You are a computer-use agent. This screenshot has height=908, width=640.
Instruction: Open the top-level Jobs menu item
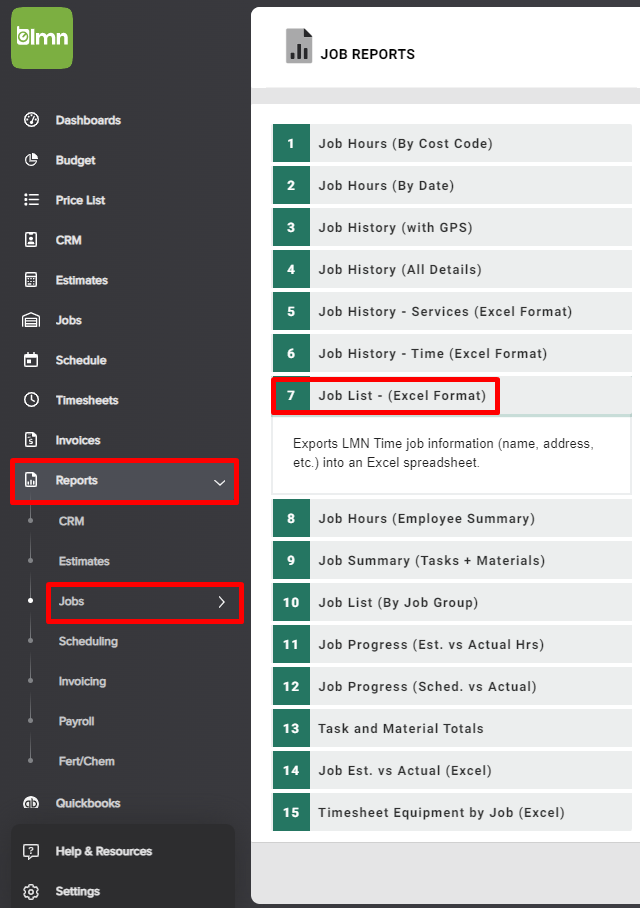[x=68, y=320]
